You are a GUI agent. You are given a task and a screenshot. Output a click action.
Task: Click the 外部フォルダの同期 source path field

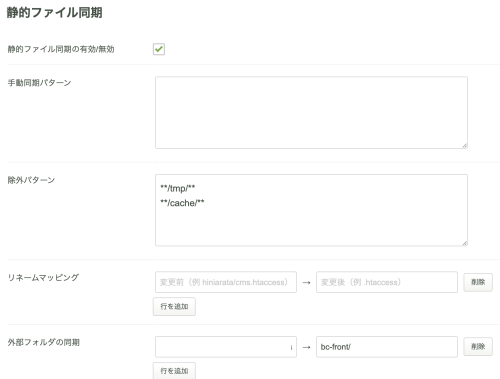pos(226,347)
